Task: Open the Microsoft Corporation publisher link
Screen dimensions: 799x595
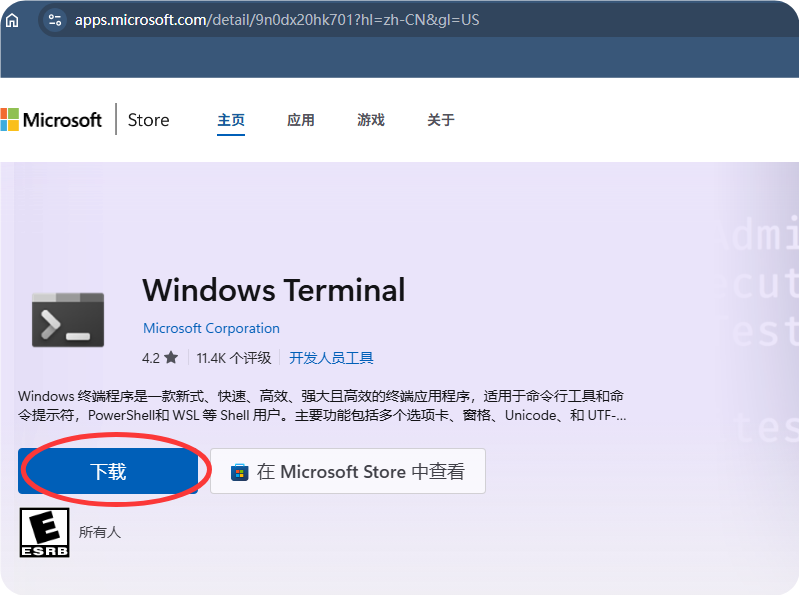Action: click(x=211, y=328)
